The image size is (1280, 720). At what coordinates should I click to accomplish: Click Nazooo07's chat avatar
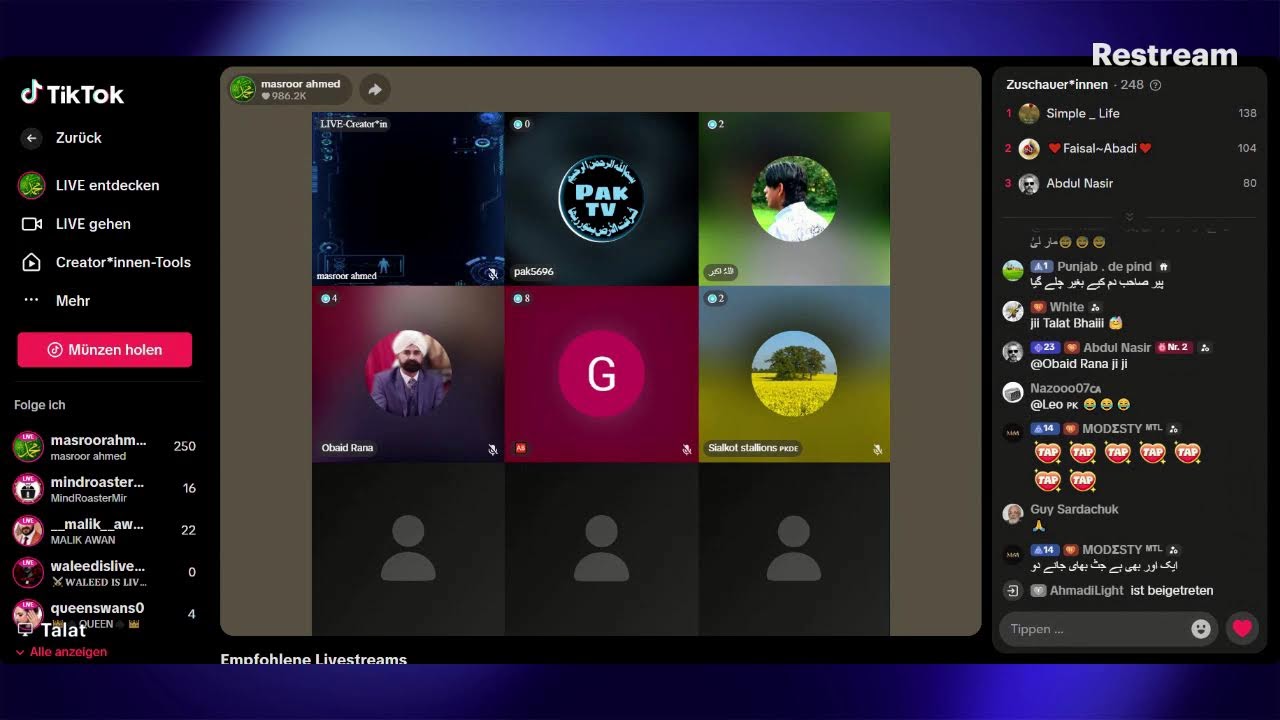click(x=1013, y=392)
